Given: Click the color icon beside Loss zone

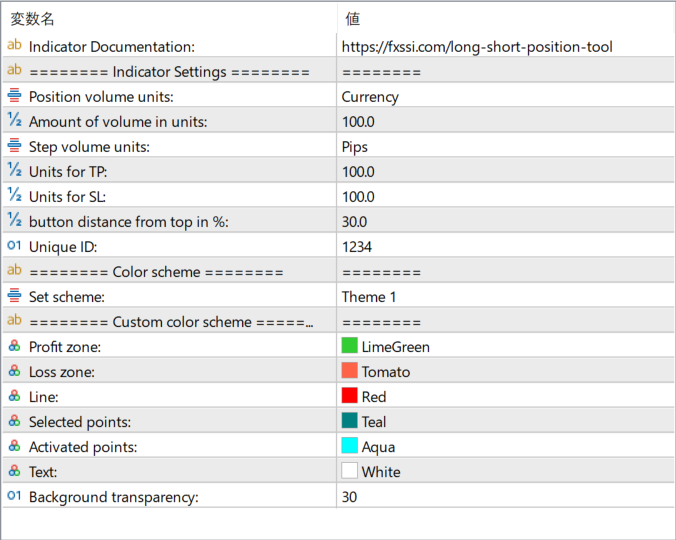Looking at the screenshot, I should (x=14, y=371).
